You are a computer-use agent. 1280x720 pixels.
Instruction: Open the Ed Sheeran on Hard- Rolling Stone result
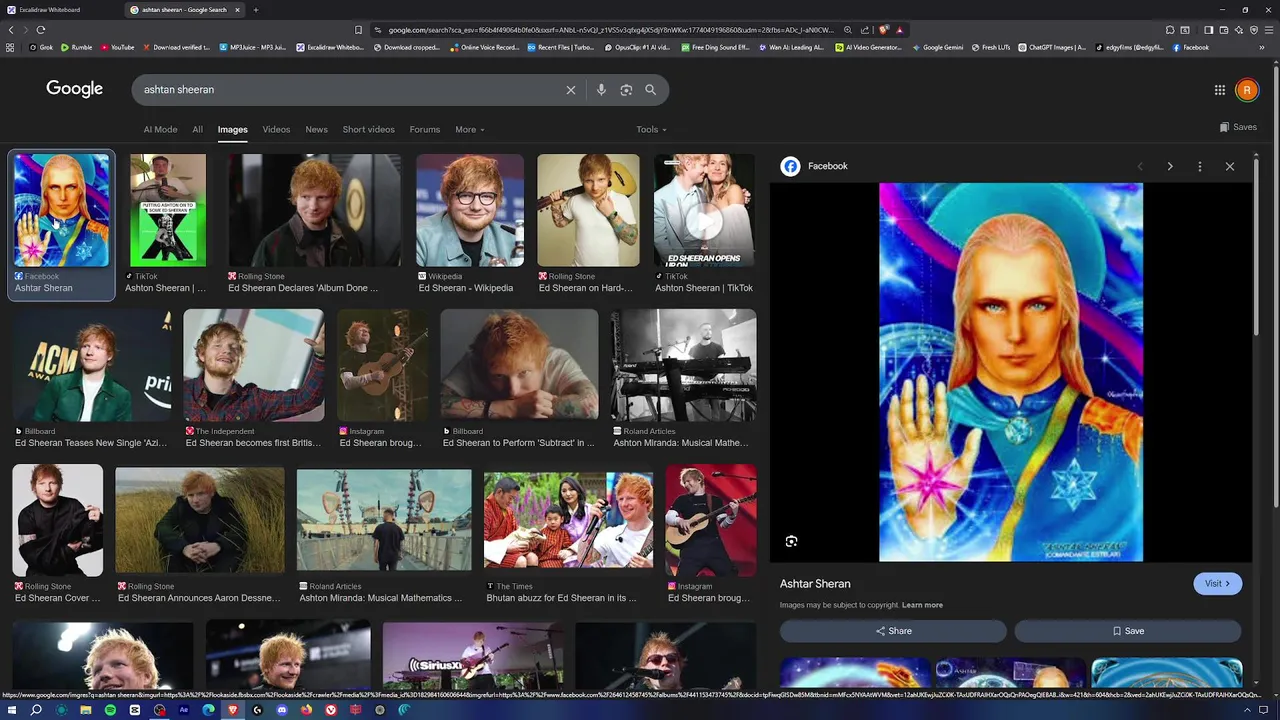point(588,223)
